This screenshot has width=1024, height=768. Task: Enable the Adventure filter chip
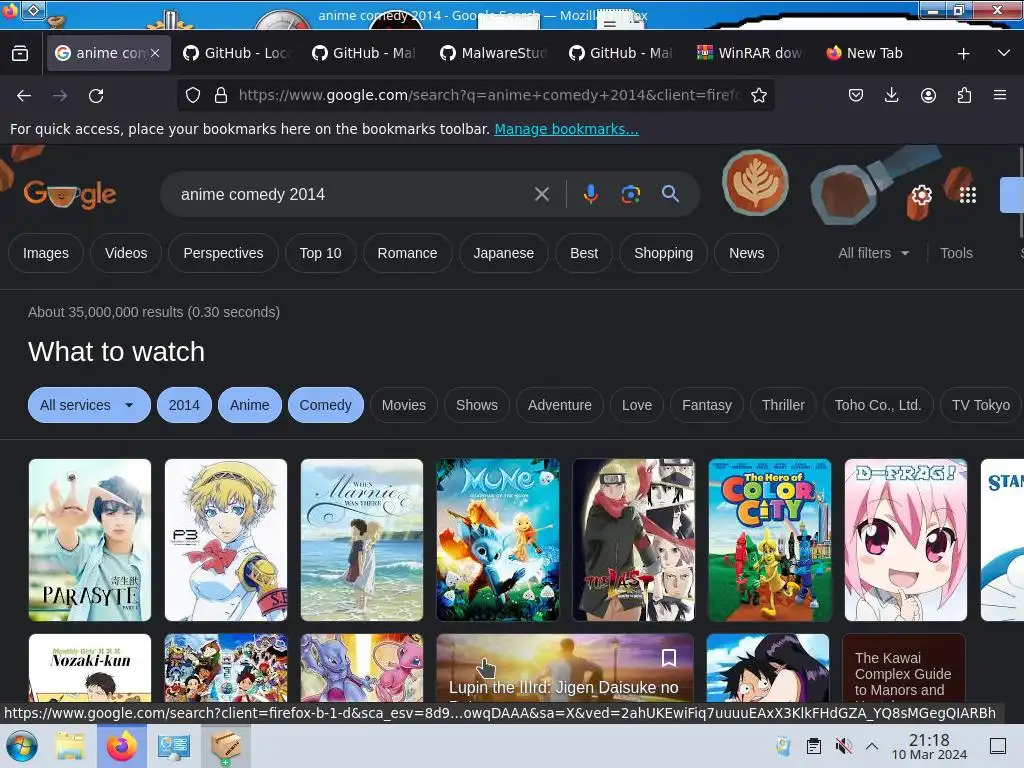pos(560,405)
